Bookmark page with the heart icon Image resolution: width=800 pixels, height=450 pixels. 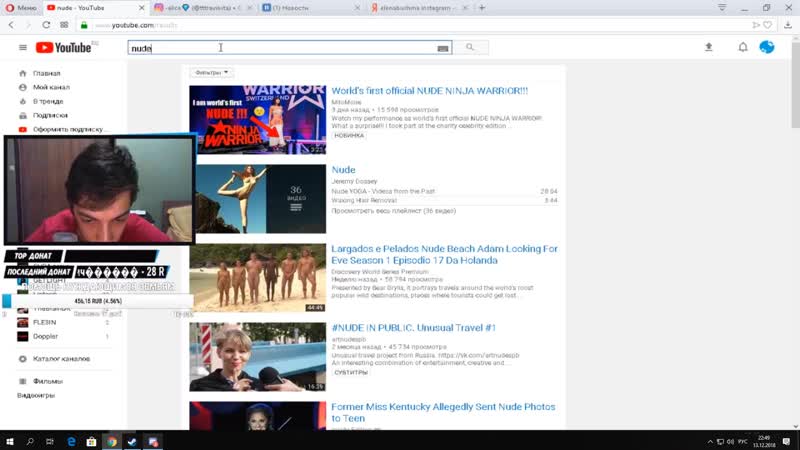click(767, 24)
